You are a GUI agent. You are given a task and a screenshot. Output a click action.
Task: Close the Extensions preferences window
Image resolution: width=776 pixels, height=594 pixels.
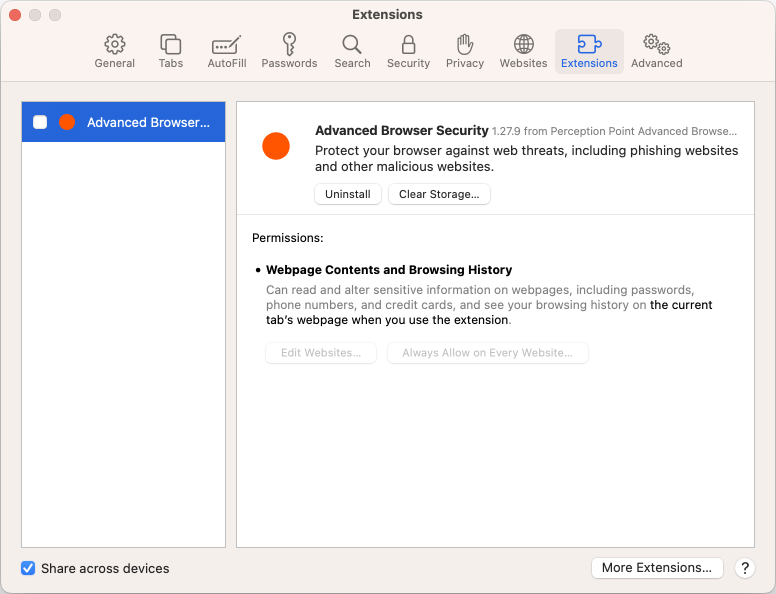(15, 15)
